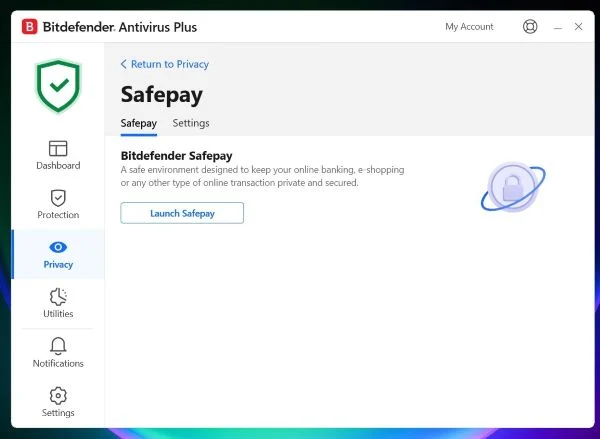Click the Bitdefender Safepay description text
Viewport: 600px width, 439px height.
click(x=262, y=177)
